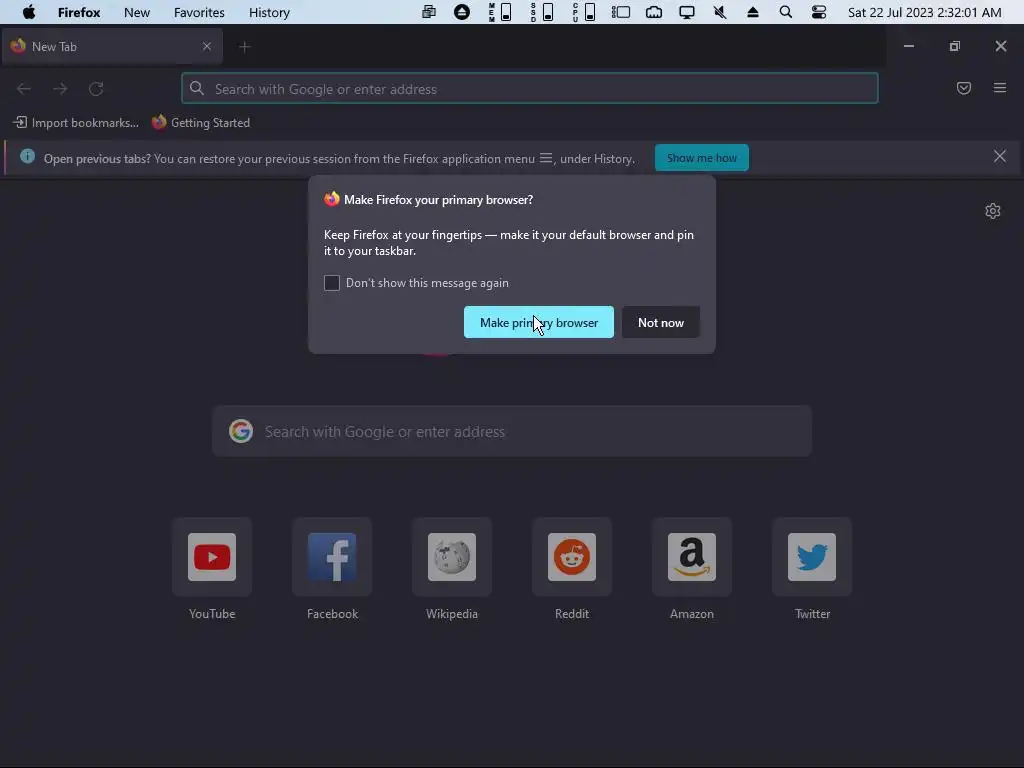Click Import bookmarks in bookmarks toolbar
This screenshot has width=1024, height=768.
[x=76, y=123]
